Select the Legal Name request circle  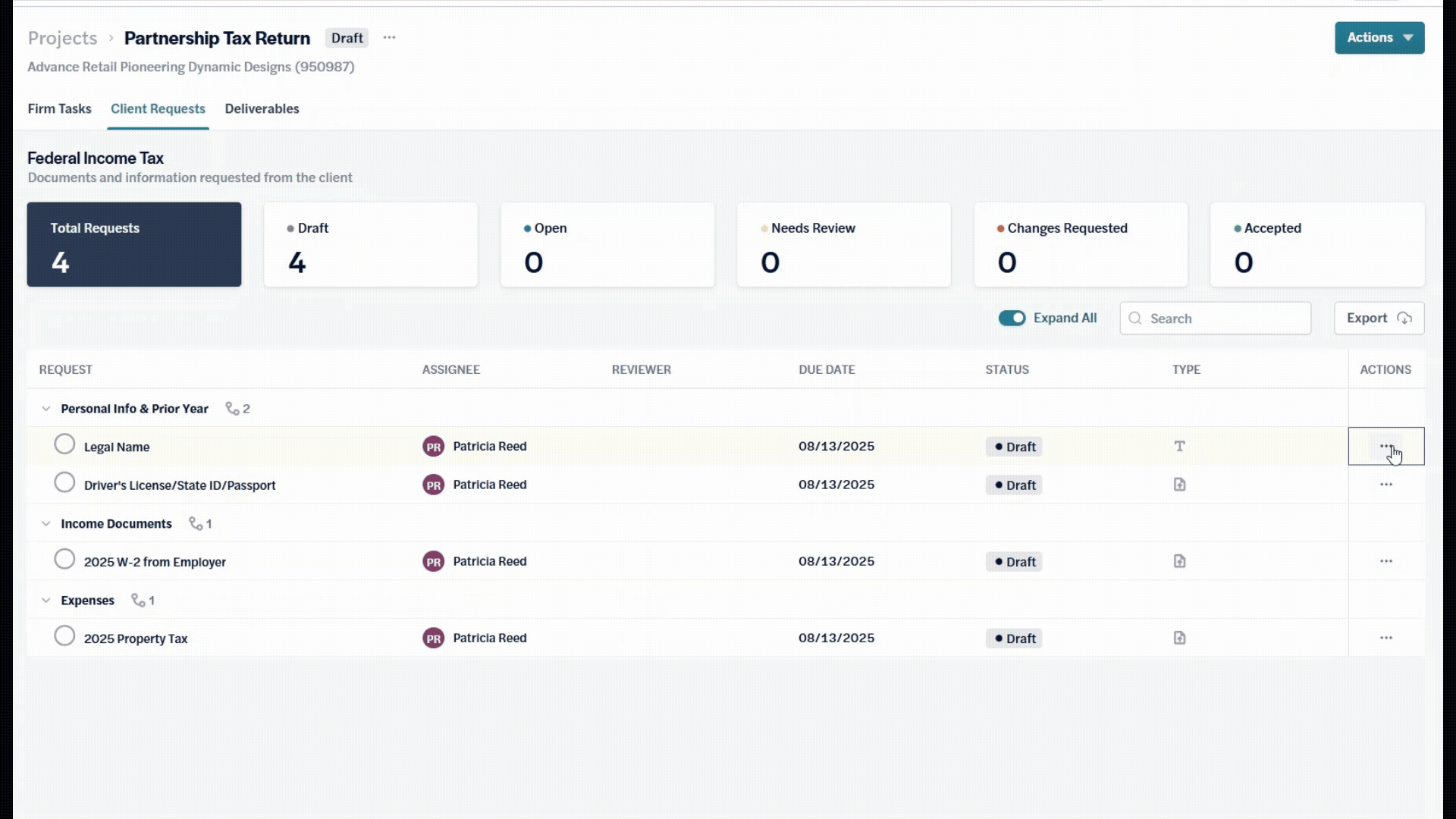(x=64, y=444)
